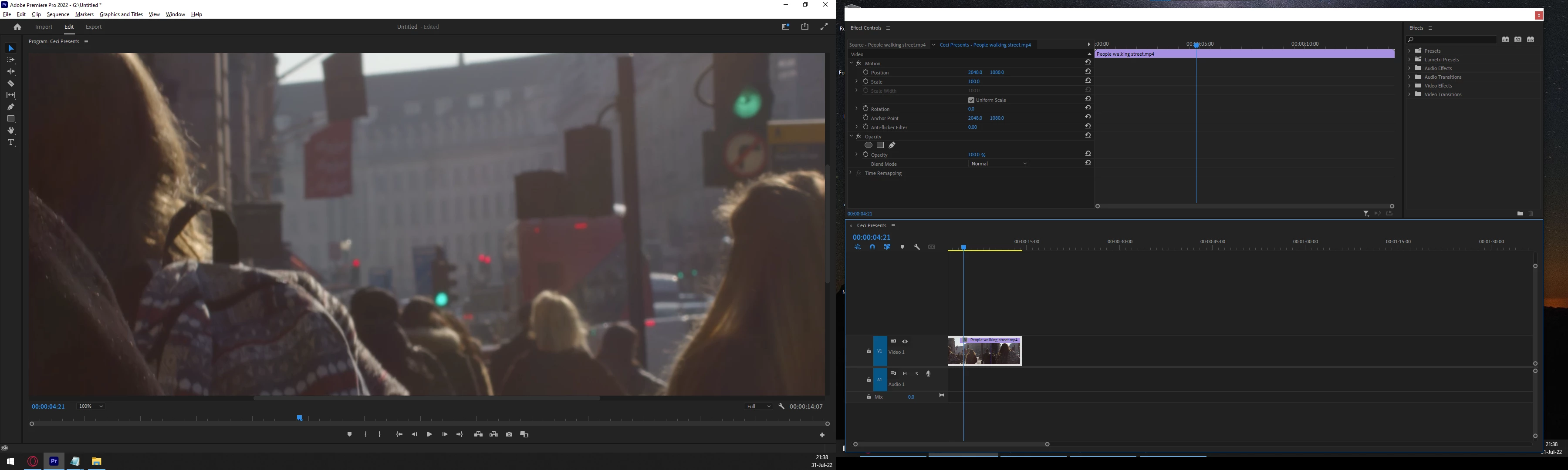This screenshot has height=470, width=1568.
Task: Create the opacity ellipse mask
Action: (x=868, y=145)
